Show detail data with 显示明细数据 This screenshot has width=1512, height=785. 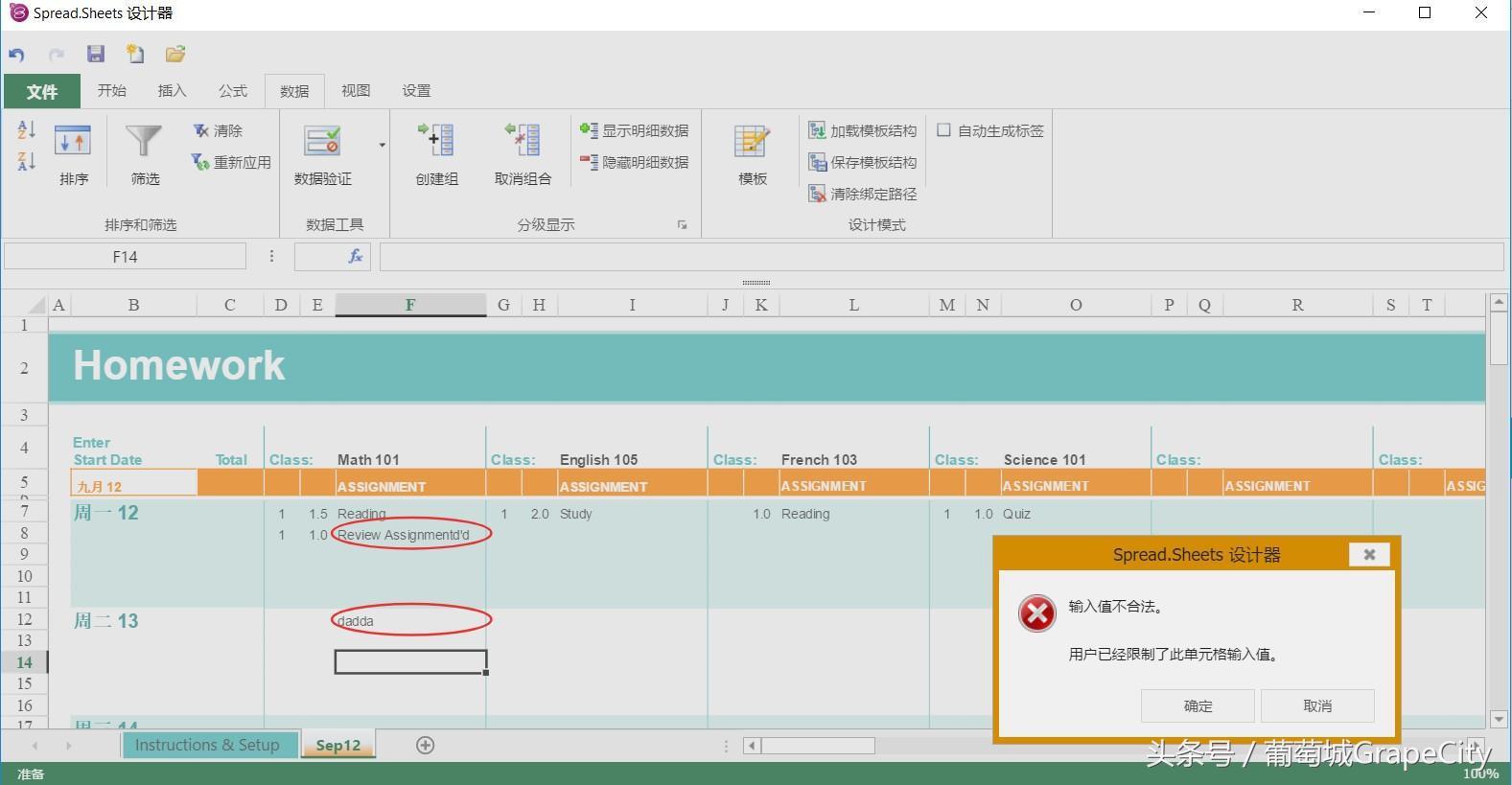(x=635, y=130)
